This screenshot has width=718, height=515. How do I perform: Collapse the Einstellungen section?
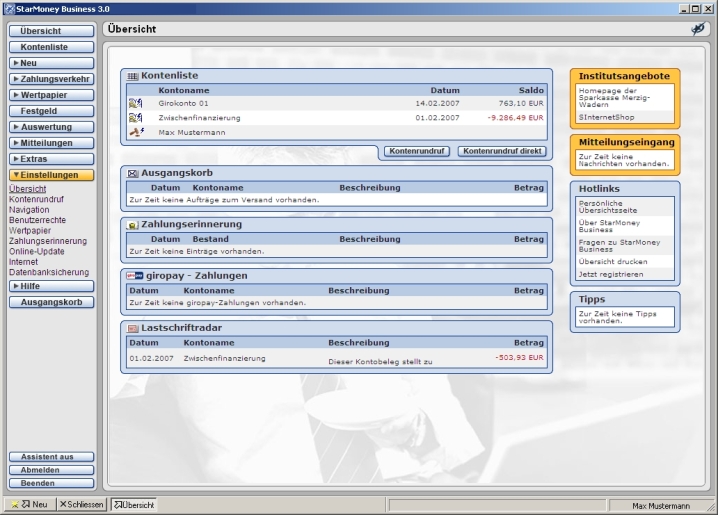pyautogui.click(x=52, y=175)
